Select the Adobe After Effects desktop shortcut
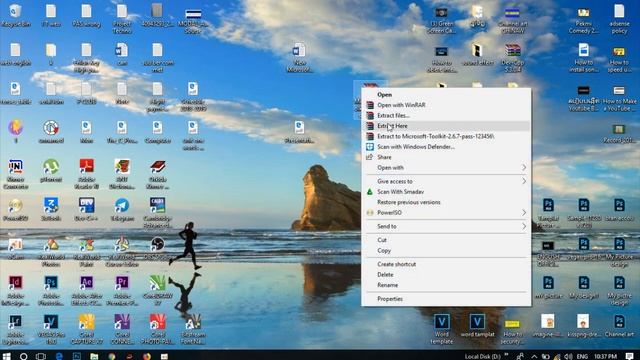Screen dimensions: 640x360 pyautogui.click(x=87, y=291)
